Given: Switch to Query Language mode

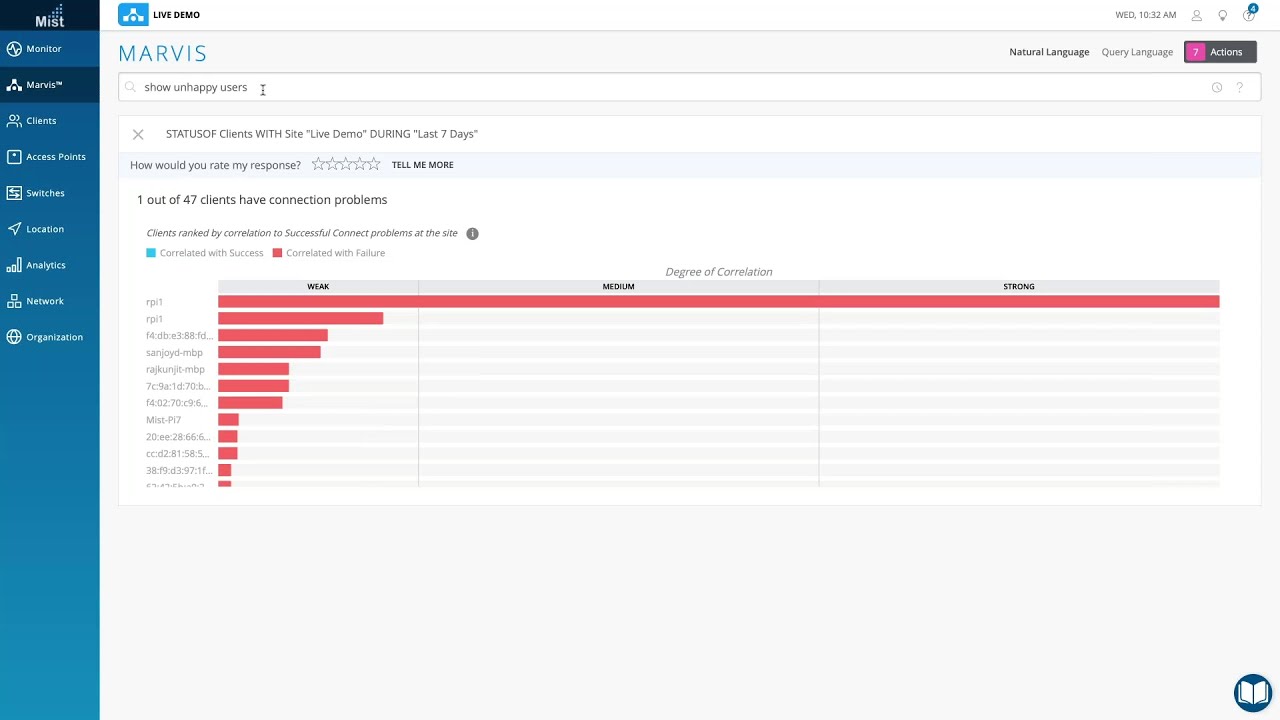Looking at the screenshot, I should 1137,52.
